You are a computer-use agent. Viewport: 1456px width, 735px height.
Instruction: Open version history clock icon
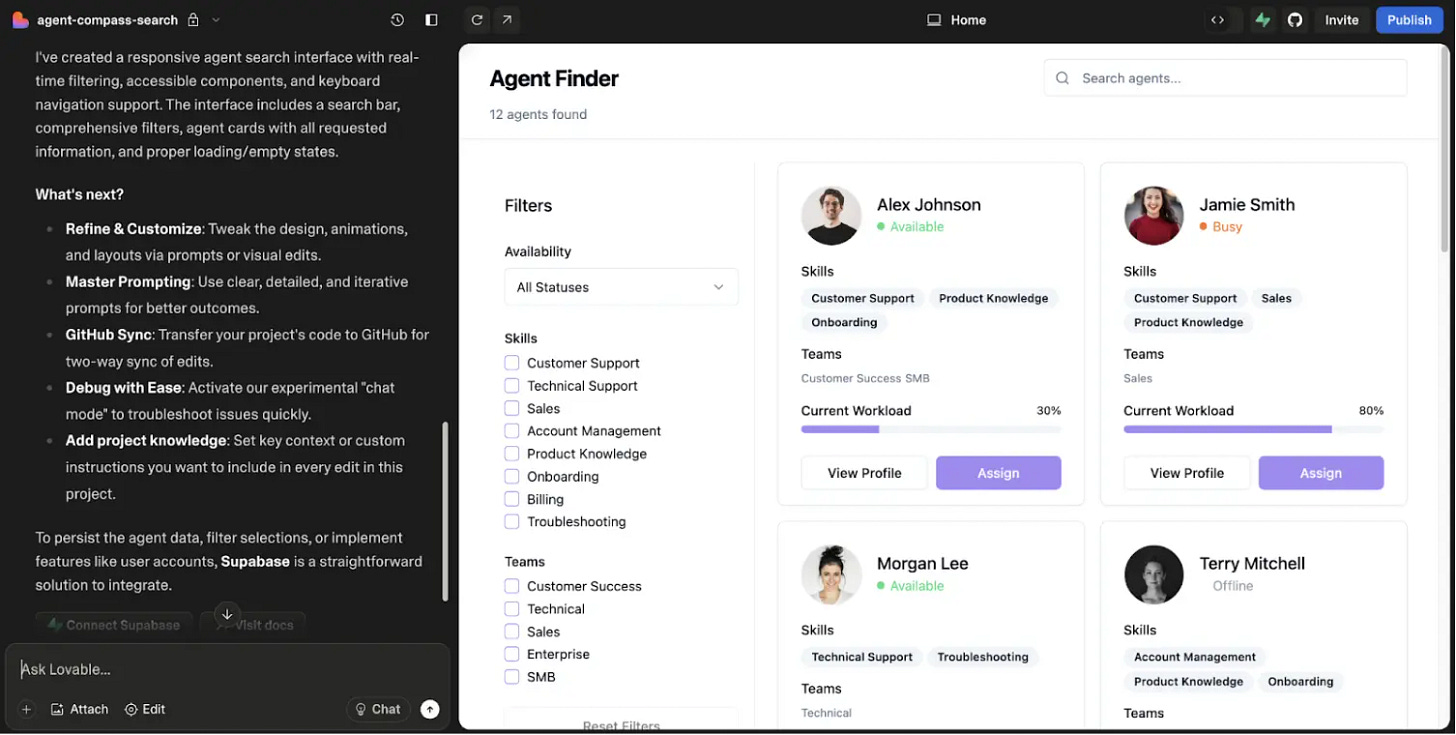click(x=398, y=20)
